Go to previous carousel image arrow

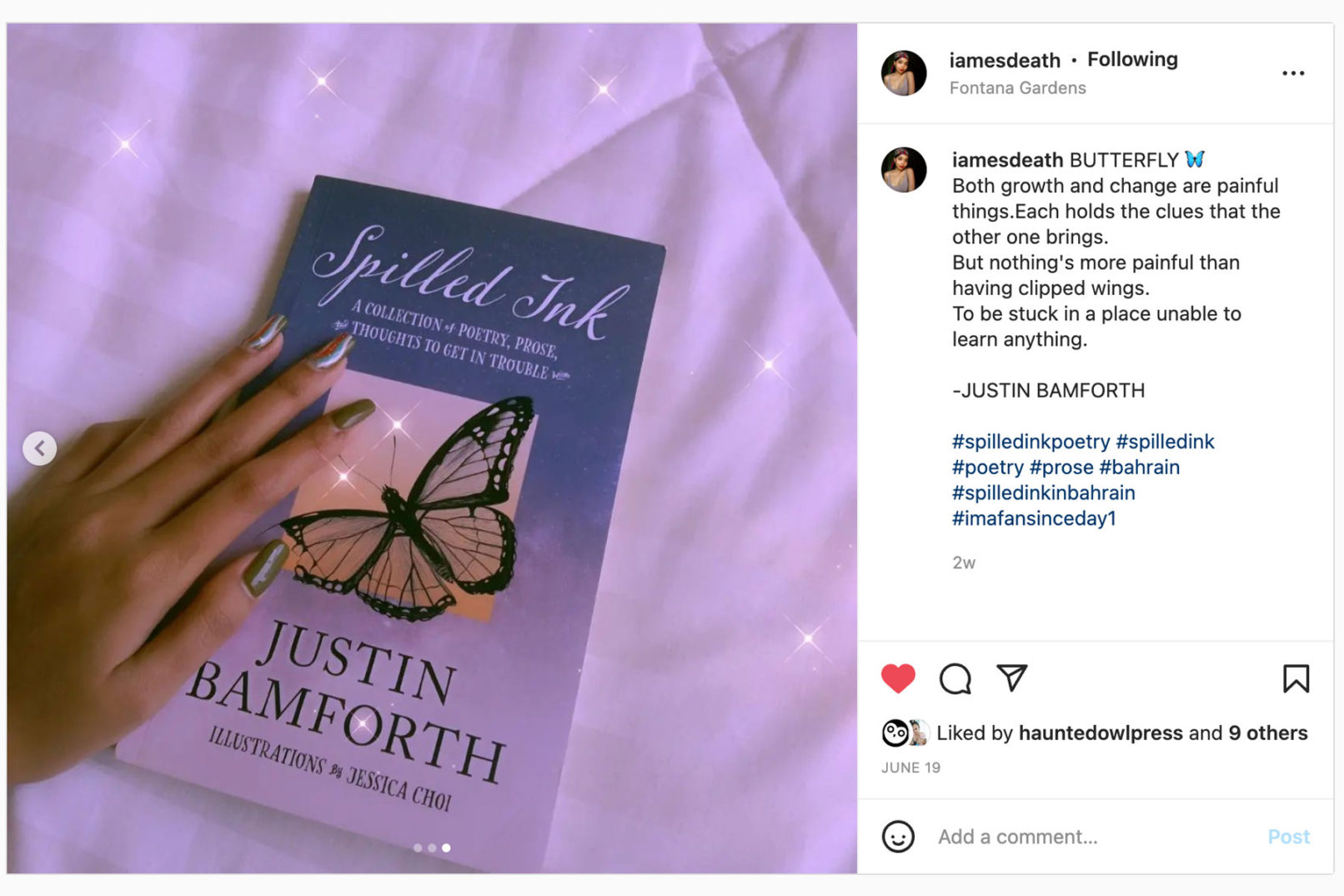(39, 448)
